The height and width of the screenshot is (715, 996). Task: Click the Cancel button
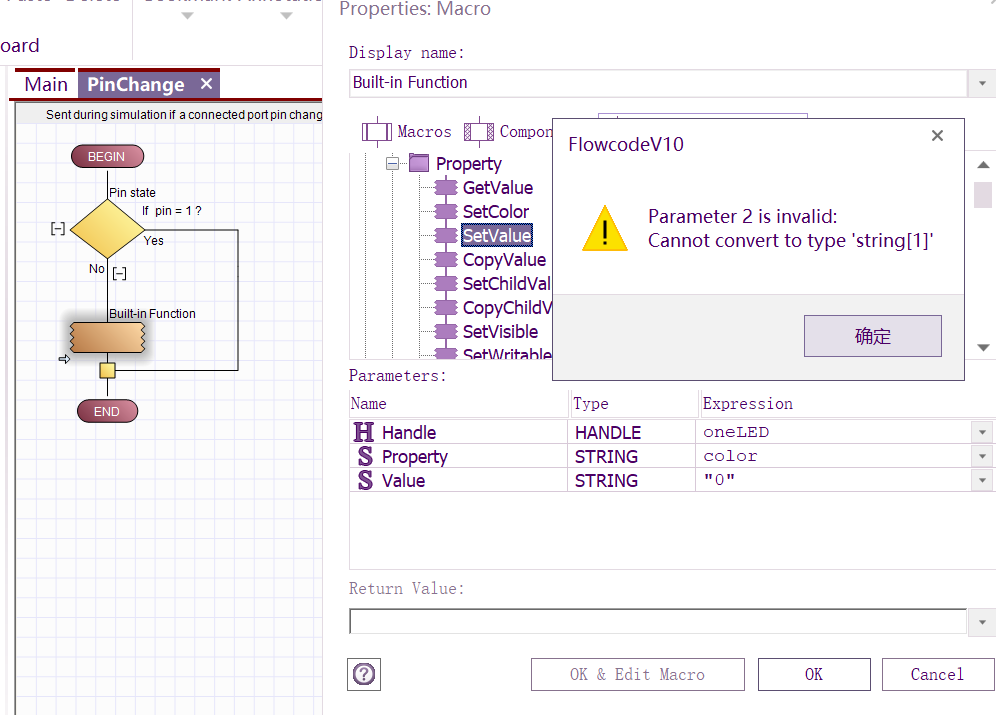point(938,674)
